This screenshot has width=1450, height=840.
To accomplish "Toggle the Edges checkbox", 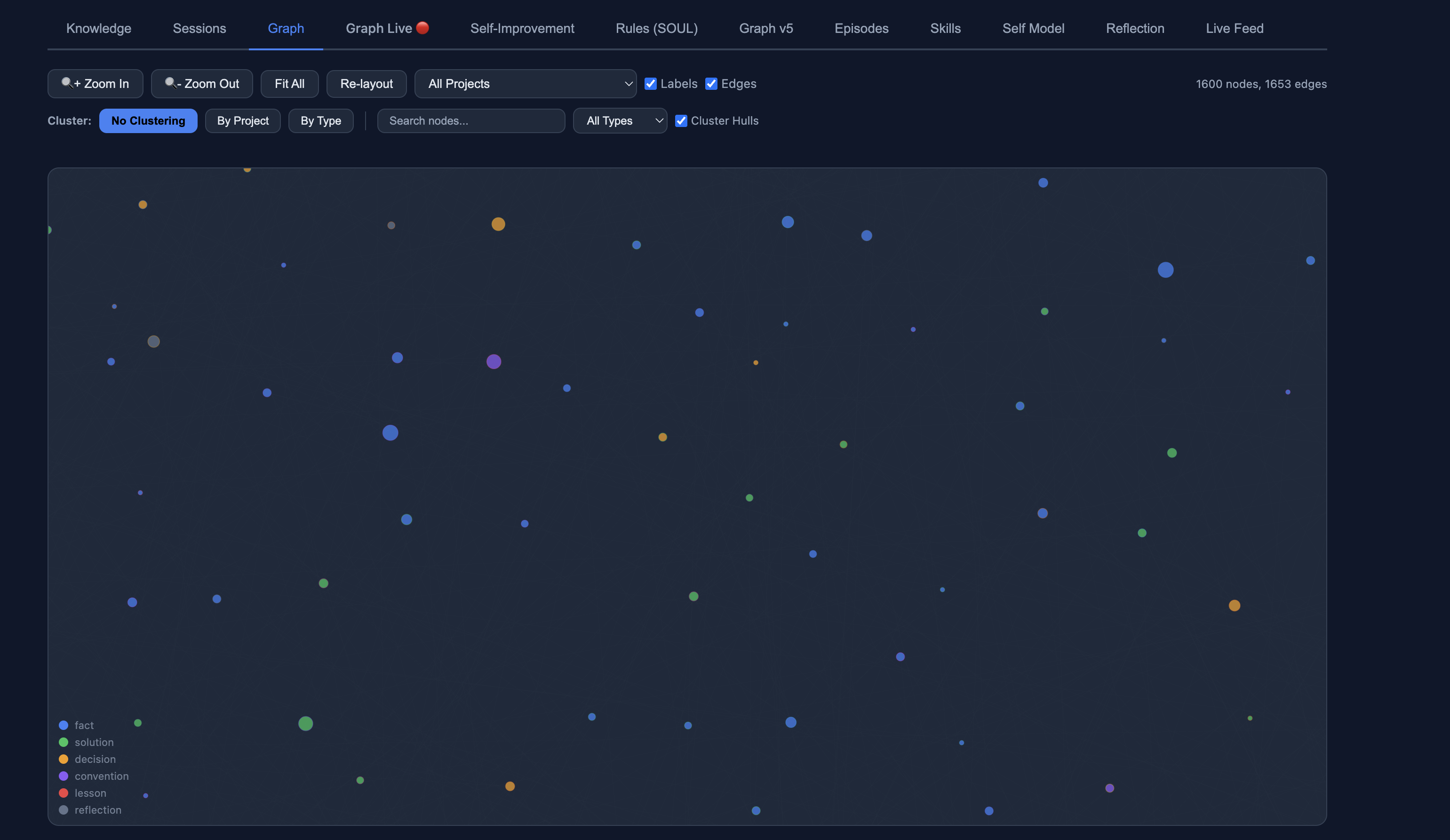I will (711, 84).
